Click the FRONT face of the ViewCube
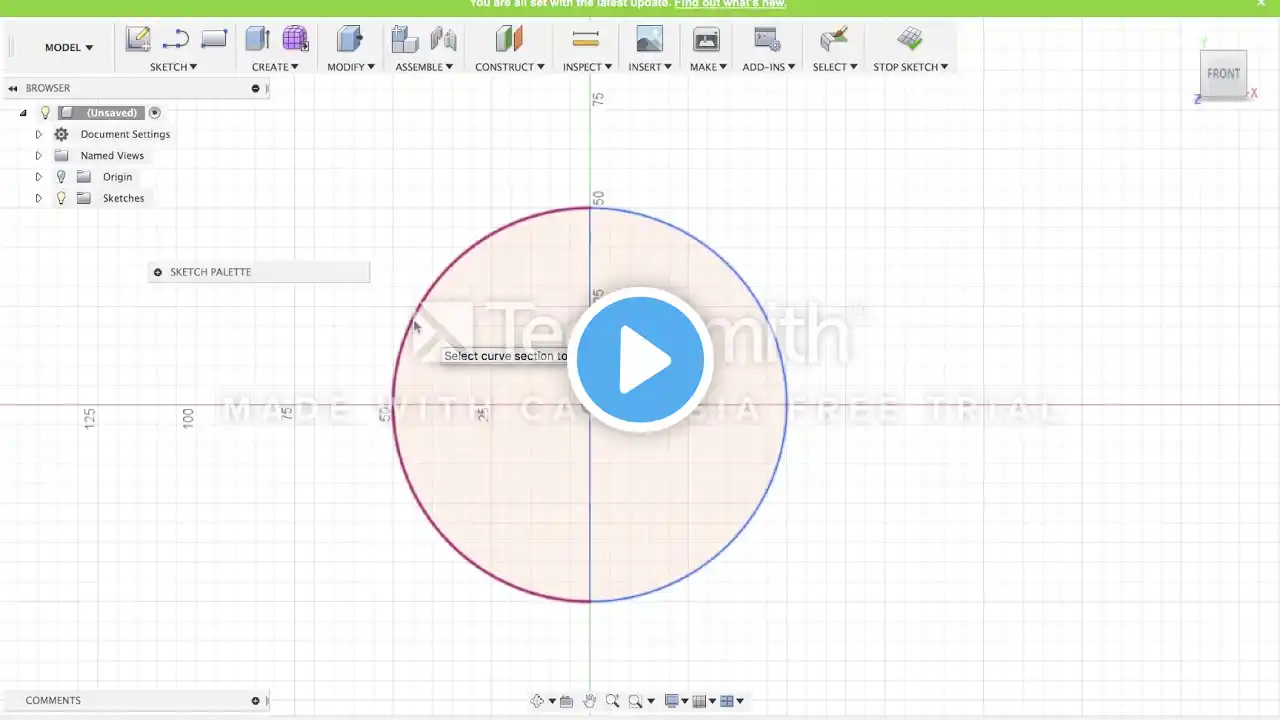 coord(1224,74)
